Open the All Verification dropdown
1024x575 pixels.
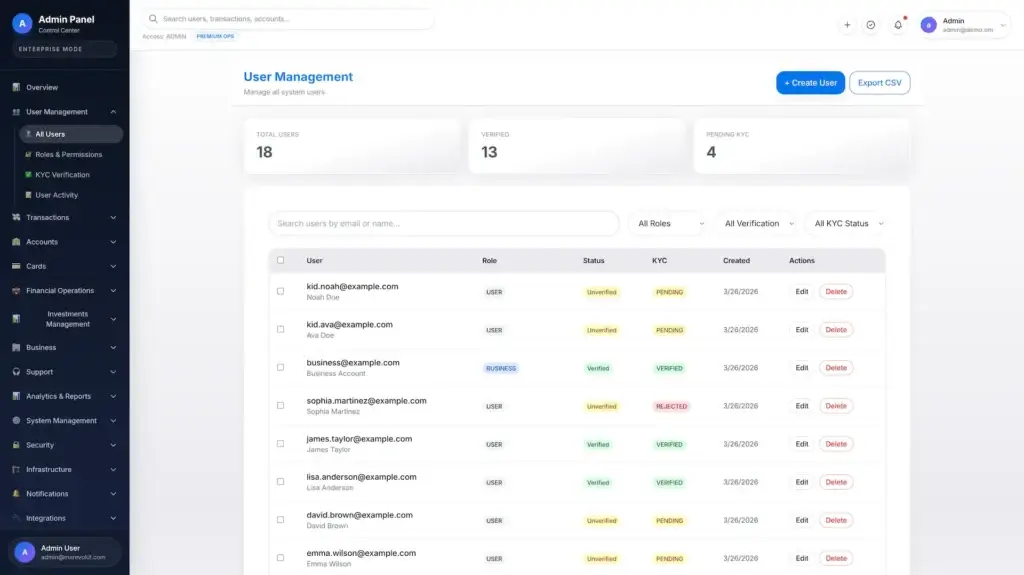coord(758,223)
